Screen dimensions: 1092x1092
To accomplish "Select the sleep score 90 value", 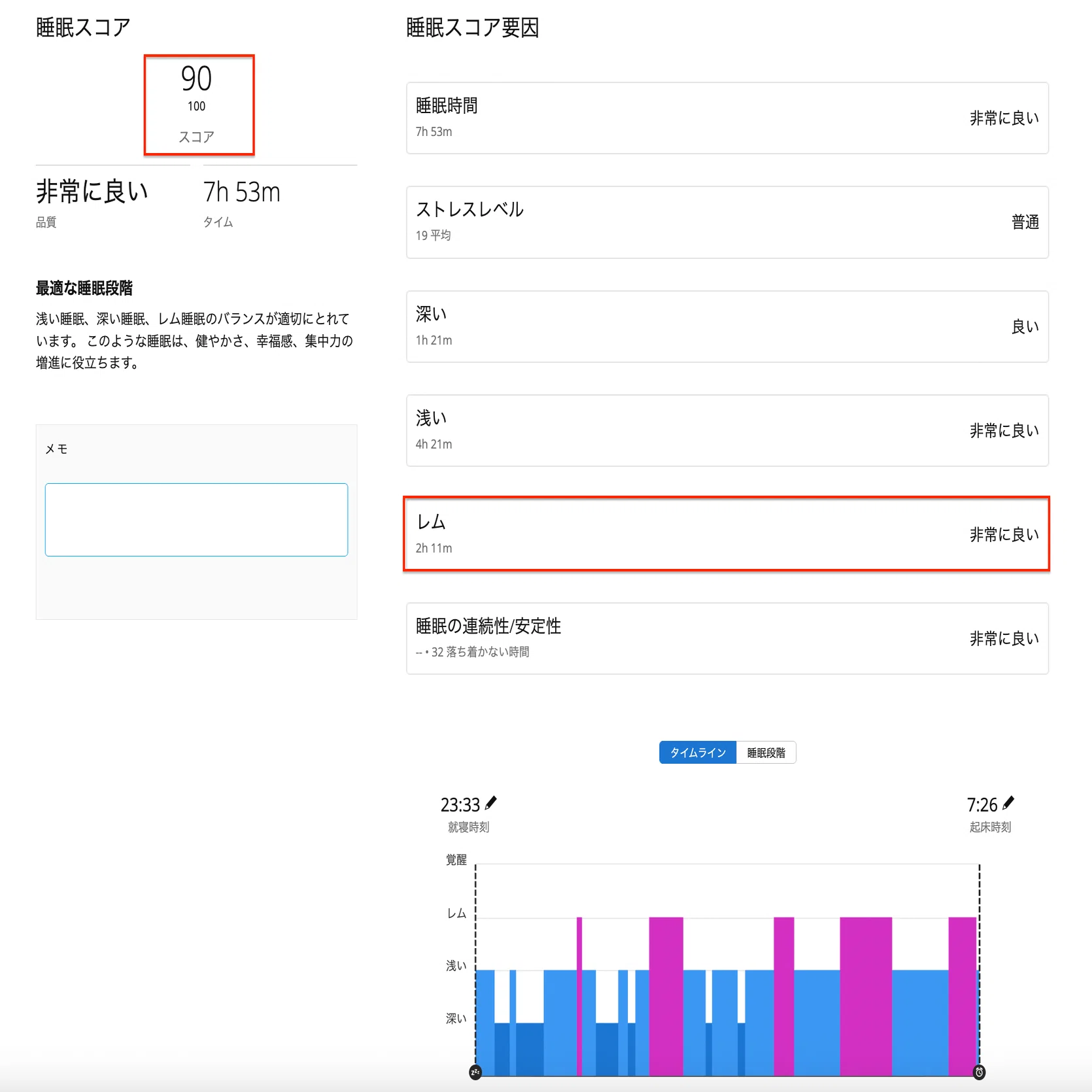I will pos(196,78).
